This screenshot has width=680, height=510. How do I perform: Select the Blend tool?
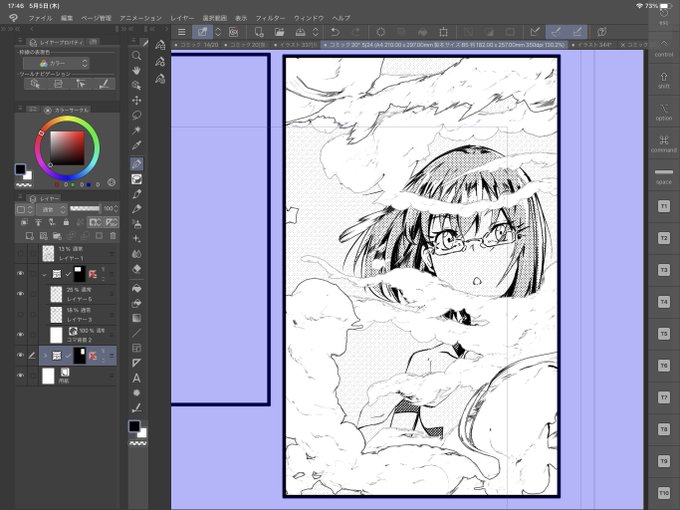click(137, 254)
